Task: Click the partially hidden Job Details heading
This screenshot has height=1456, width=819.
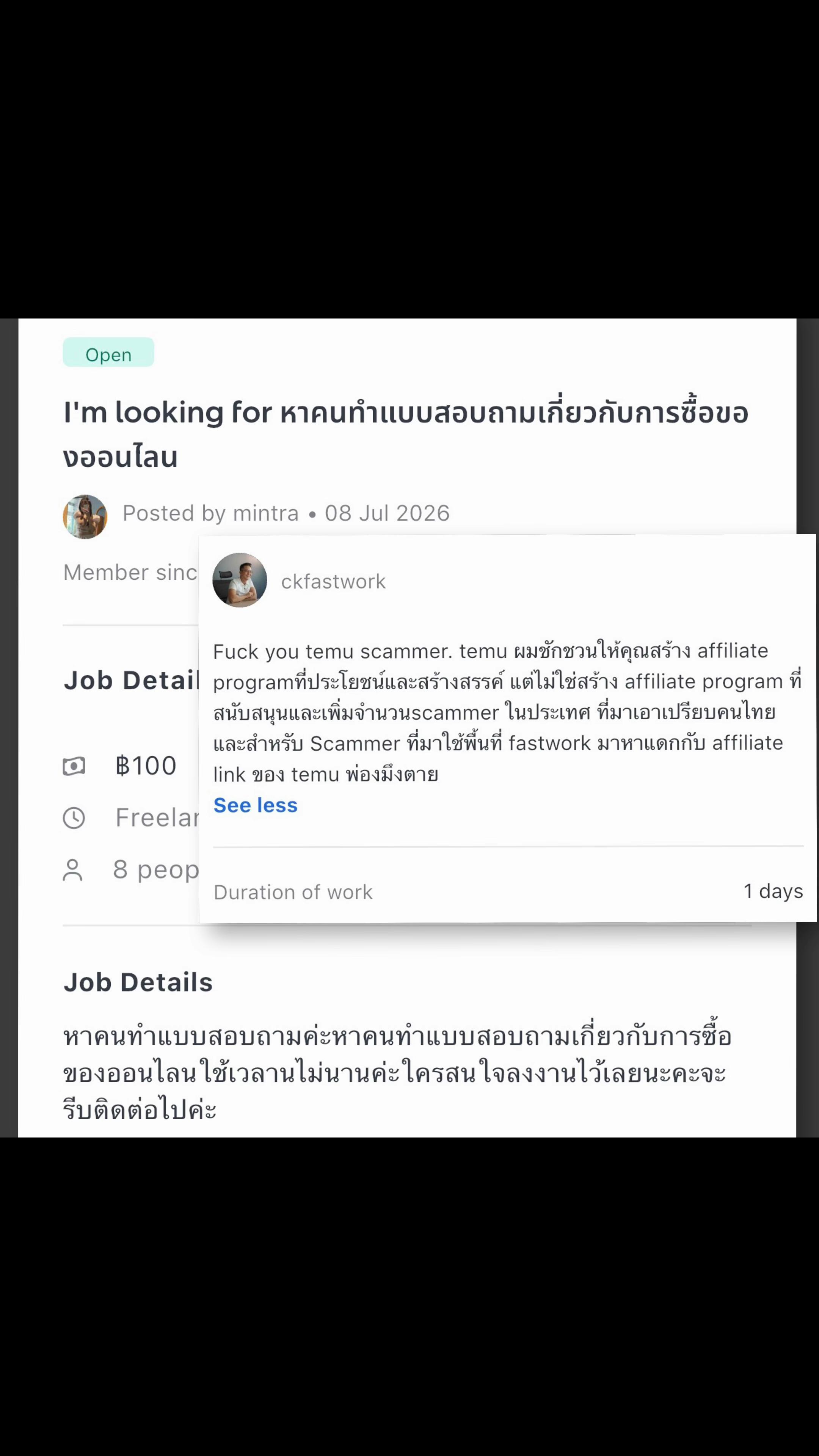Action: 131,680
